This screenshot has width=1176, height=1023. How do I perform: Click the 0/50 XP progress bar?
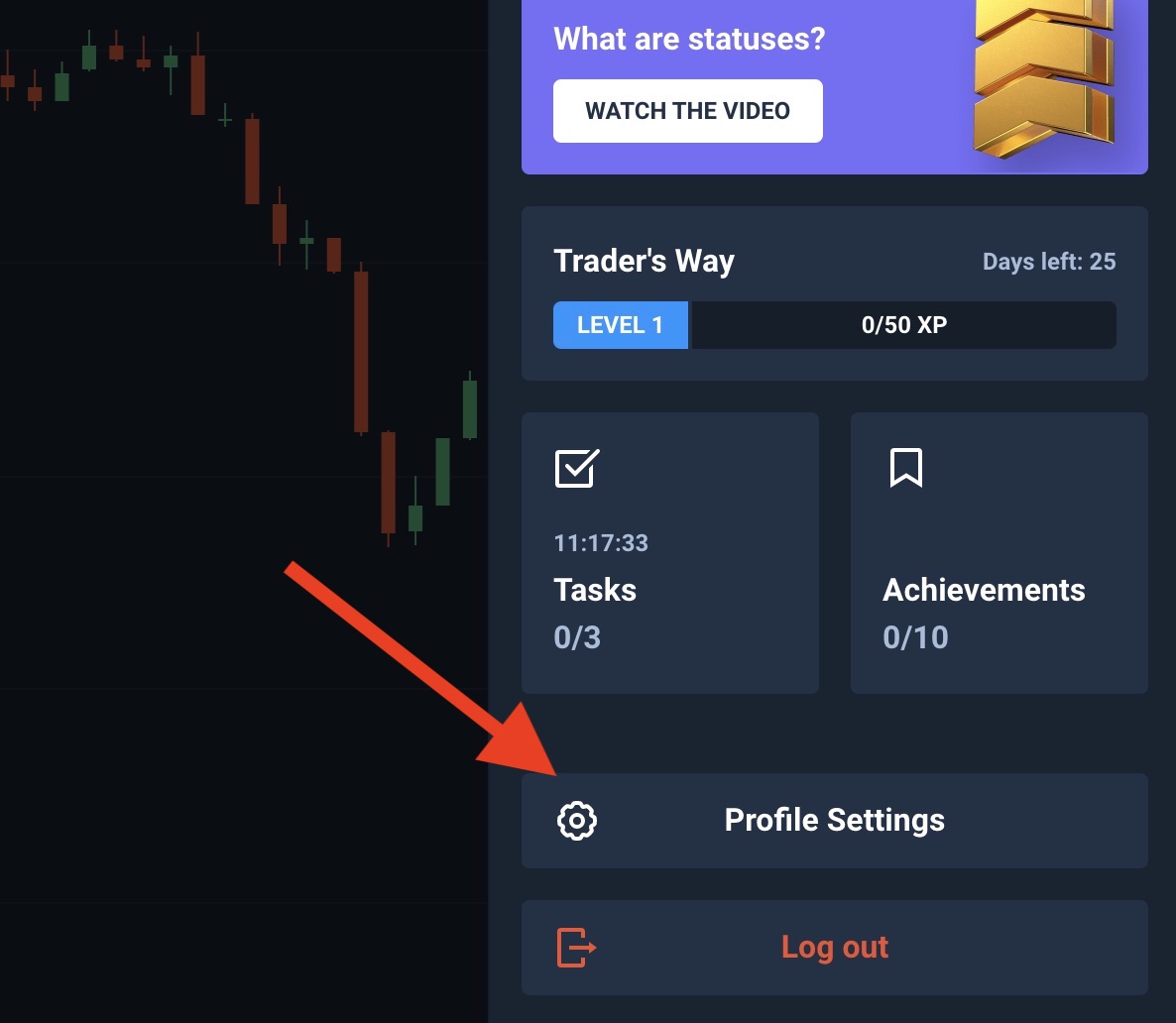click(x=903, y=325)
